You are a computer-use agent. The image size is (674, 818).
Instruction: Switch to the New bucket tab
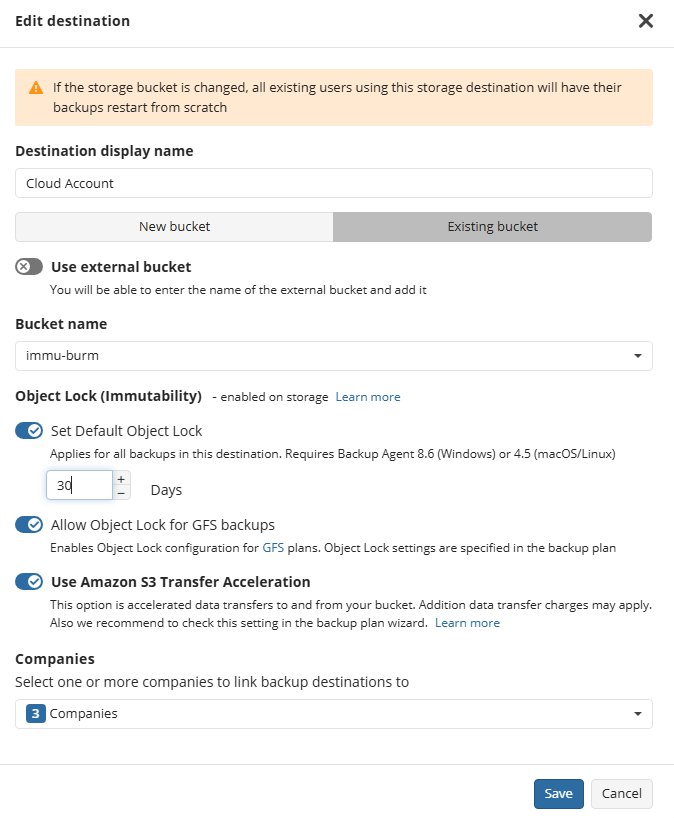pyautogui.click(x=174, y=227)
